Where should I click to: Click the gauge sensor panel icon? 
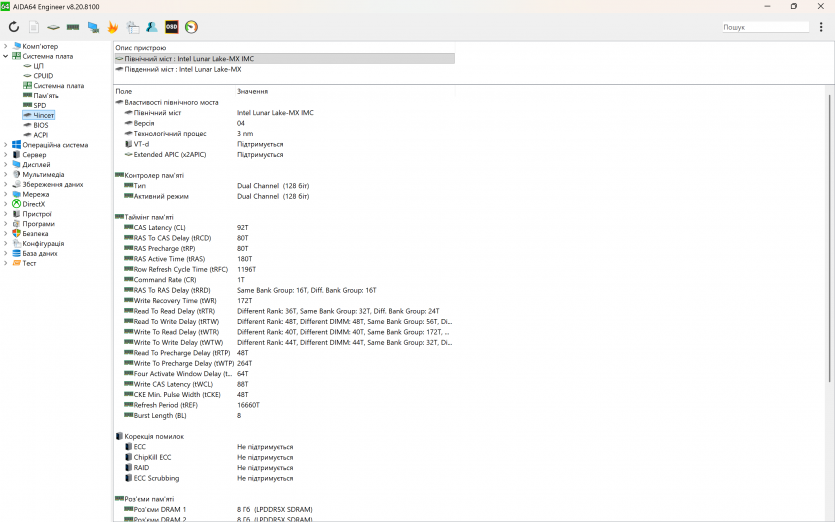[x=191, y=27]
